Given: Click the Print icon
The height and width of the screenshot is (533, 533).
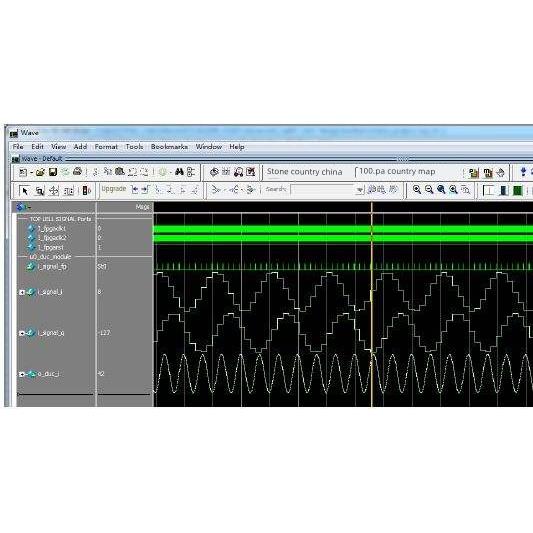Looking at the screenshot, I should tap(78, 172).
